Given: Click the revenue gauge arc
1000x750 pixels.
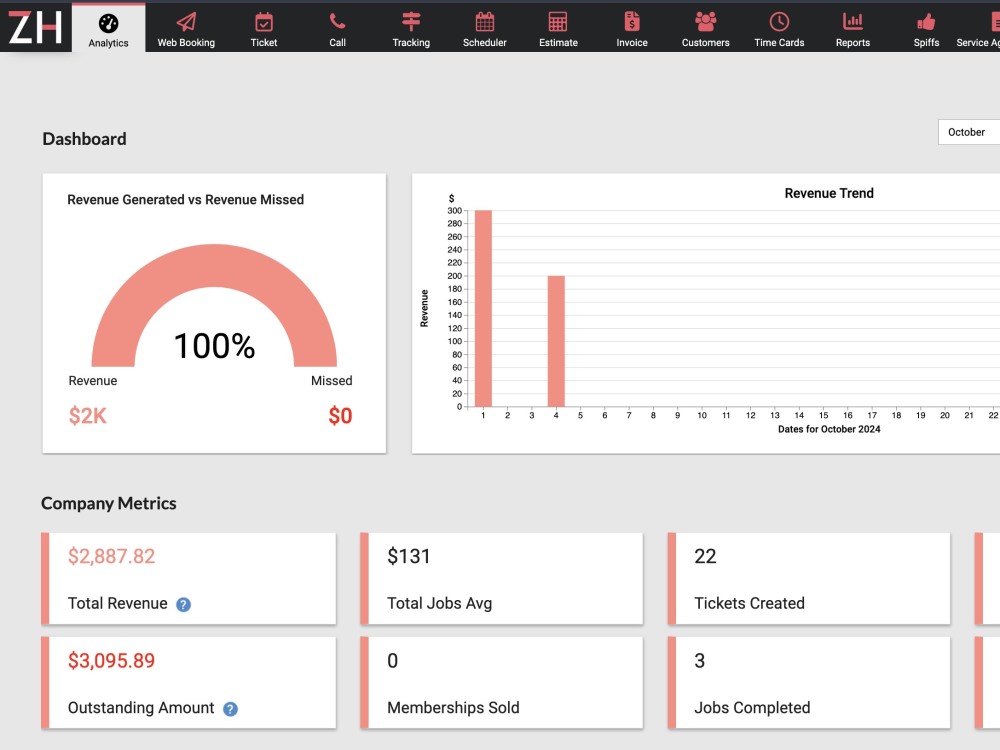Looking at the screenshot, I should 214,265.
